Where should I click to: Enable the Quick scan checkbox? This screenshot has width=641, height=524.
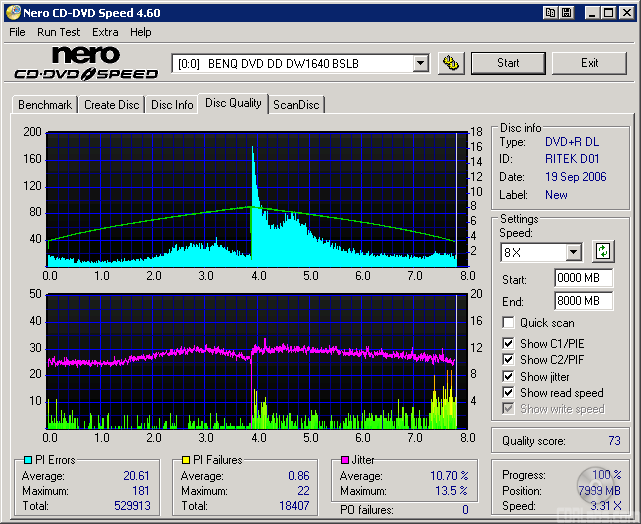(x=509, y=323)
